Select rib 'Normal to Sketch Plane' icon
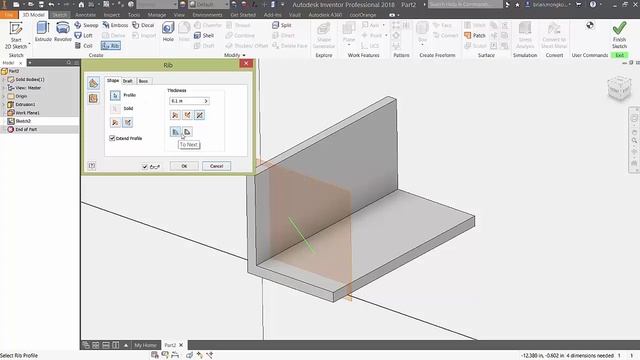 (x=93, y=84)
